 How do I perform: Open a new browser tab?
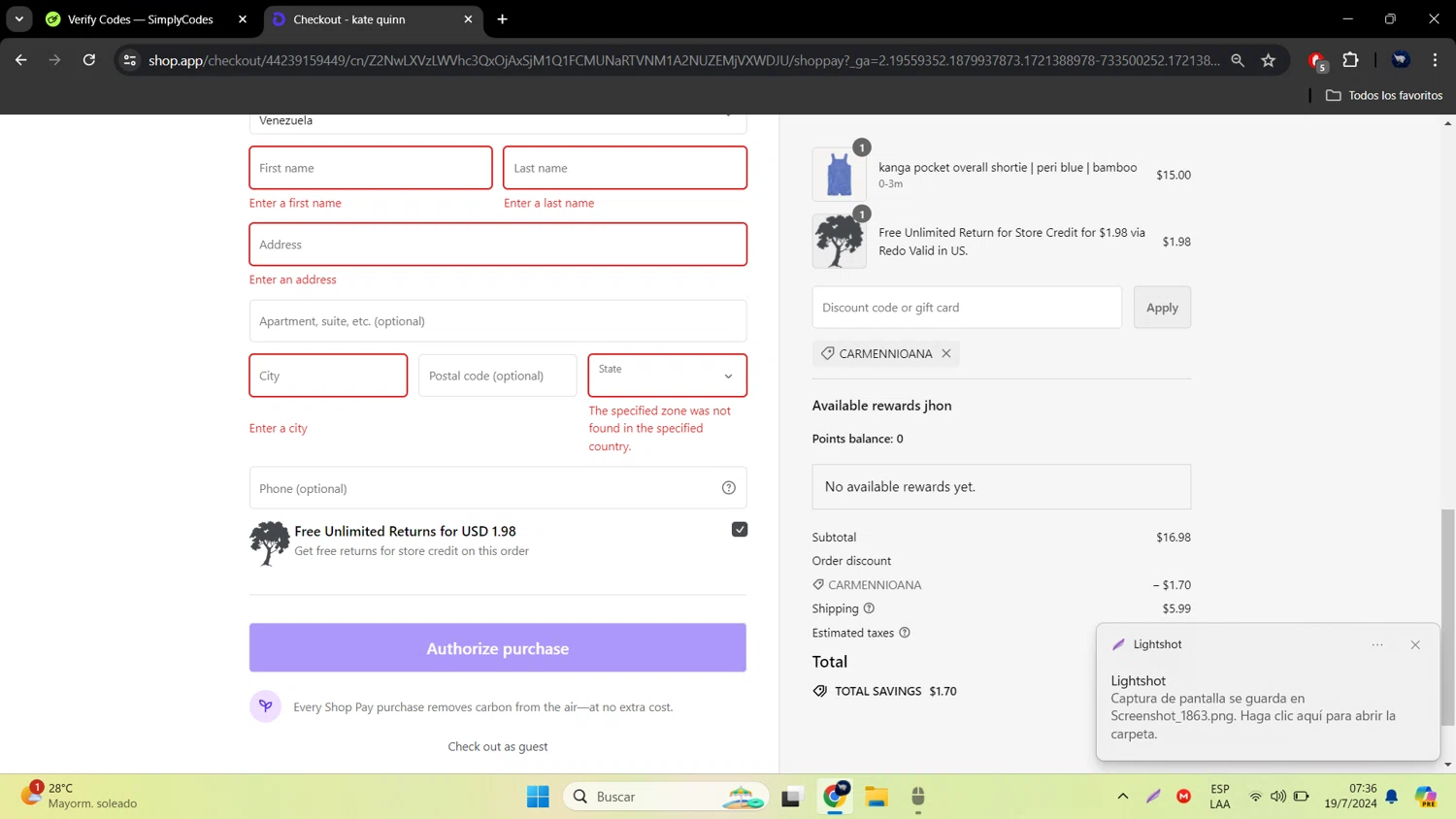coord(502,19)
